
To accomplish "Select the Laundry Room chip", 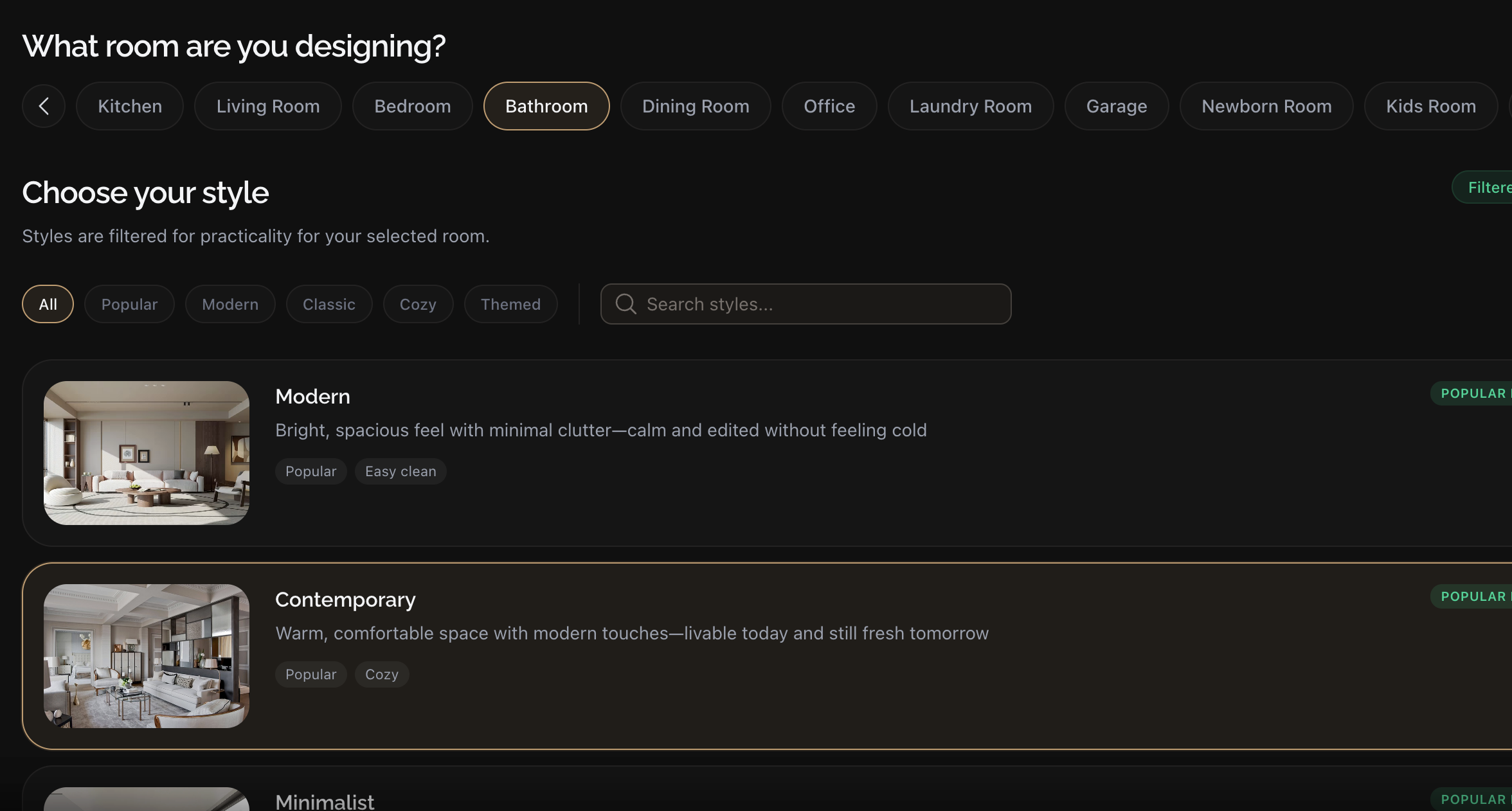I will coord(970,106).
